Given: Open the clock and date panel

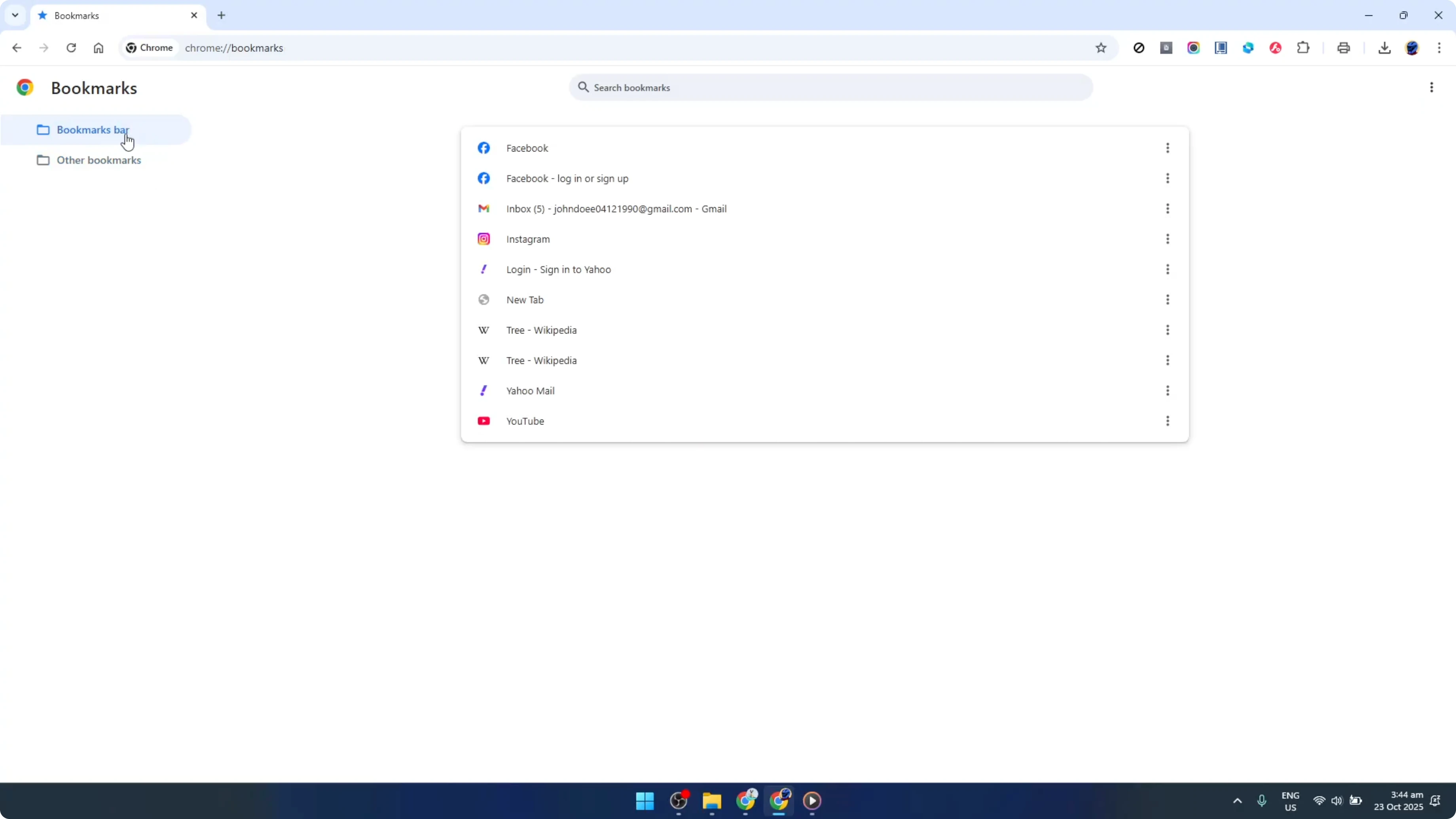Looking at the screenshot, I should (x=1398, y=800).
